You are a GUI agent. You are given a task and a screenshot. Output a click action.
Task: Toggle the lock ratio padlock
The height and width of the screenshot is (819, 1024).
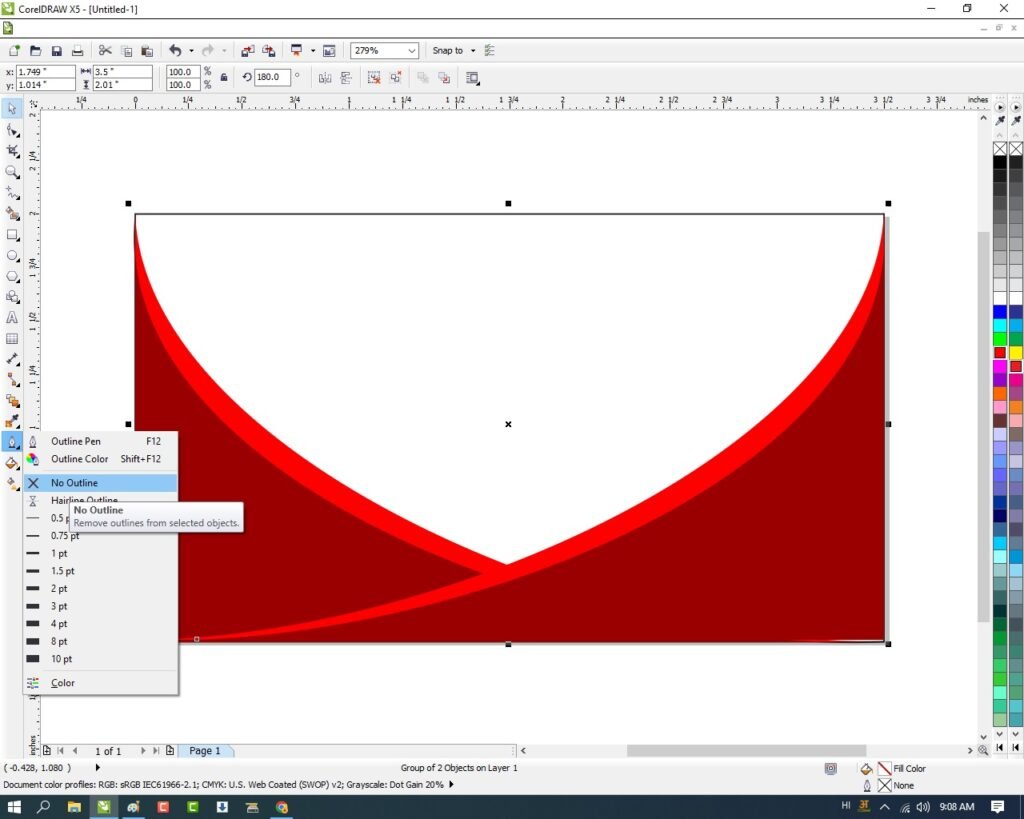pos(224,78)
